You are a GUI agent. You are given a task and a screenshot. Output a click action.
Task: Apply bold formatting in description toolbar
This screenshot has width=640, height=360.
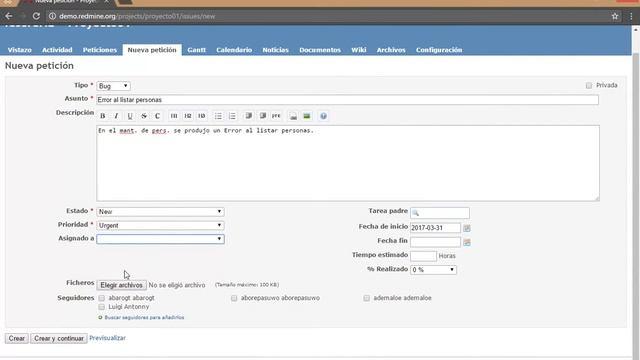pos(103,116)
